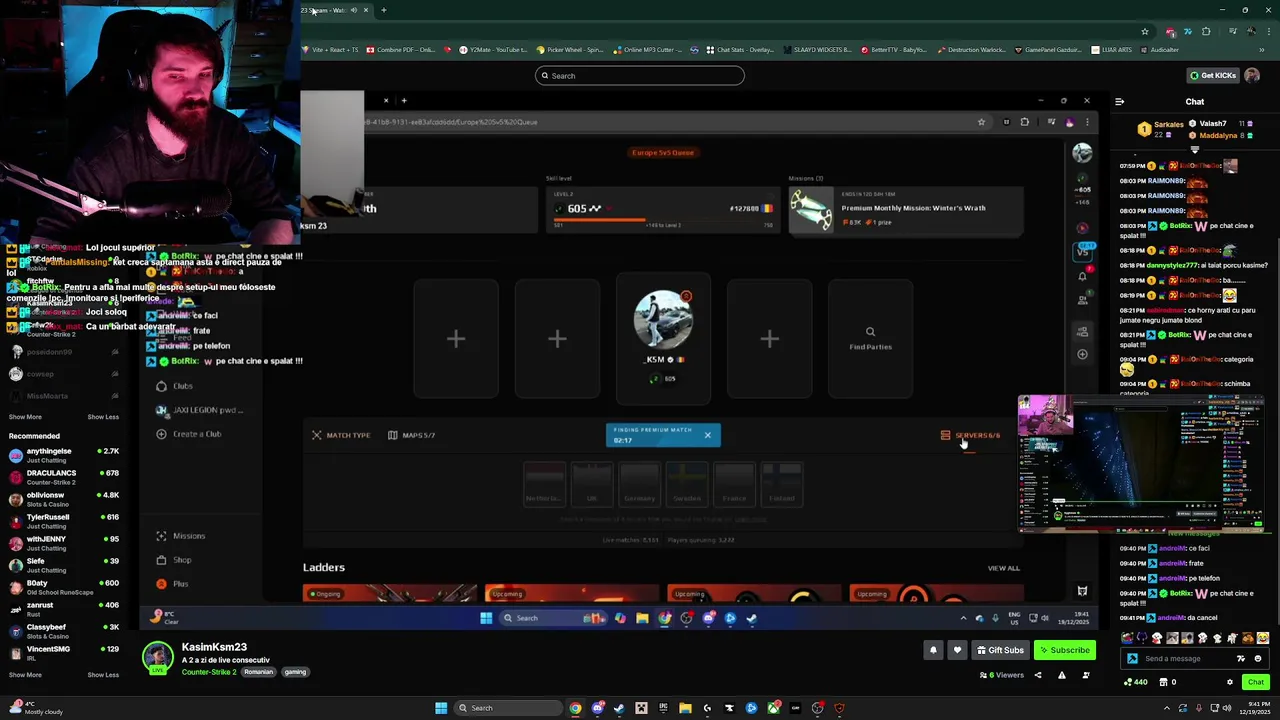Open MATCH TYPE selector in stream
Screen dimensions: 1280x720
tap(341, 435)
